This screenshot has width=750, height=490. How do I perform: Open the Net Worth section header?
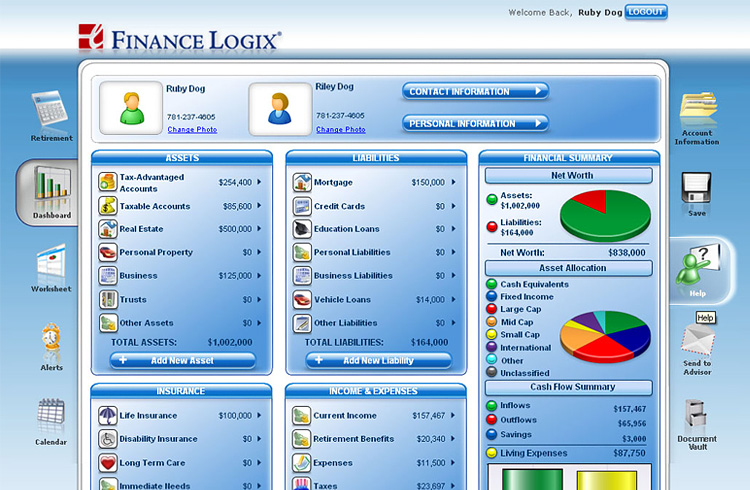[x=569, y=176]
